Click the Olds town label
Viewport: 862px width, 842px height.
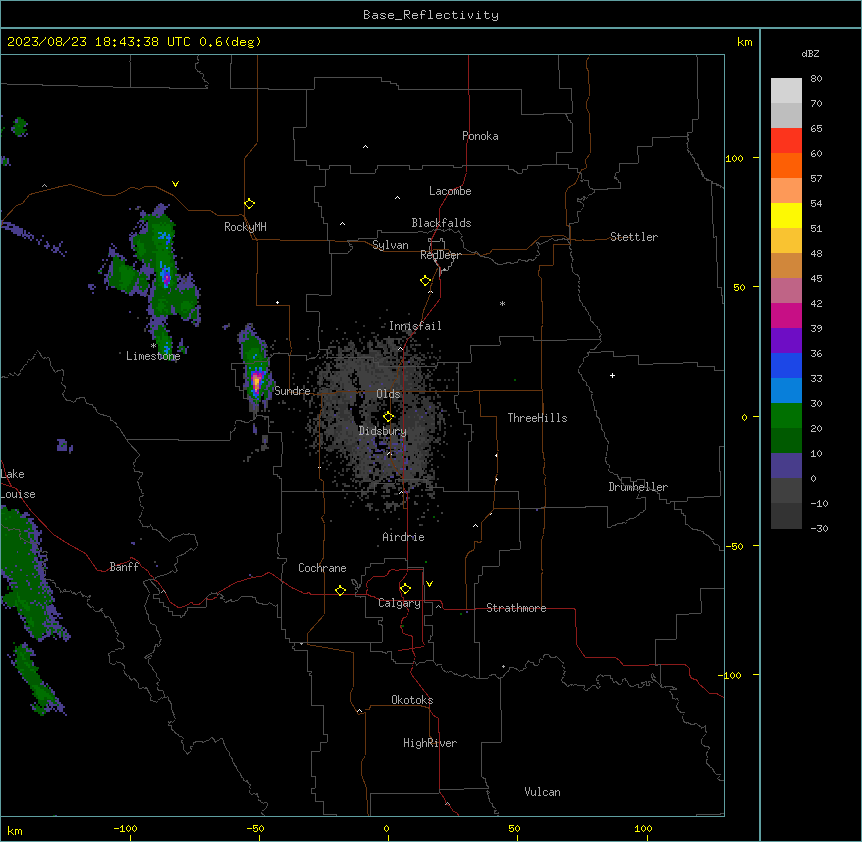[x=388, y=394]
